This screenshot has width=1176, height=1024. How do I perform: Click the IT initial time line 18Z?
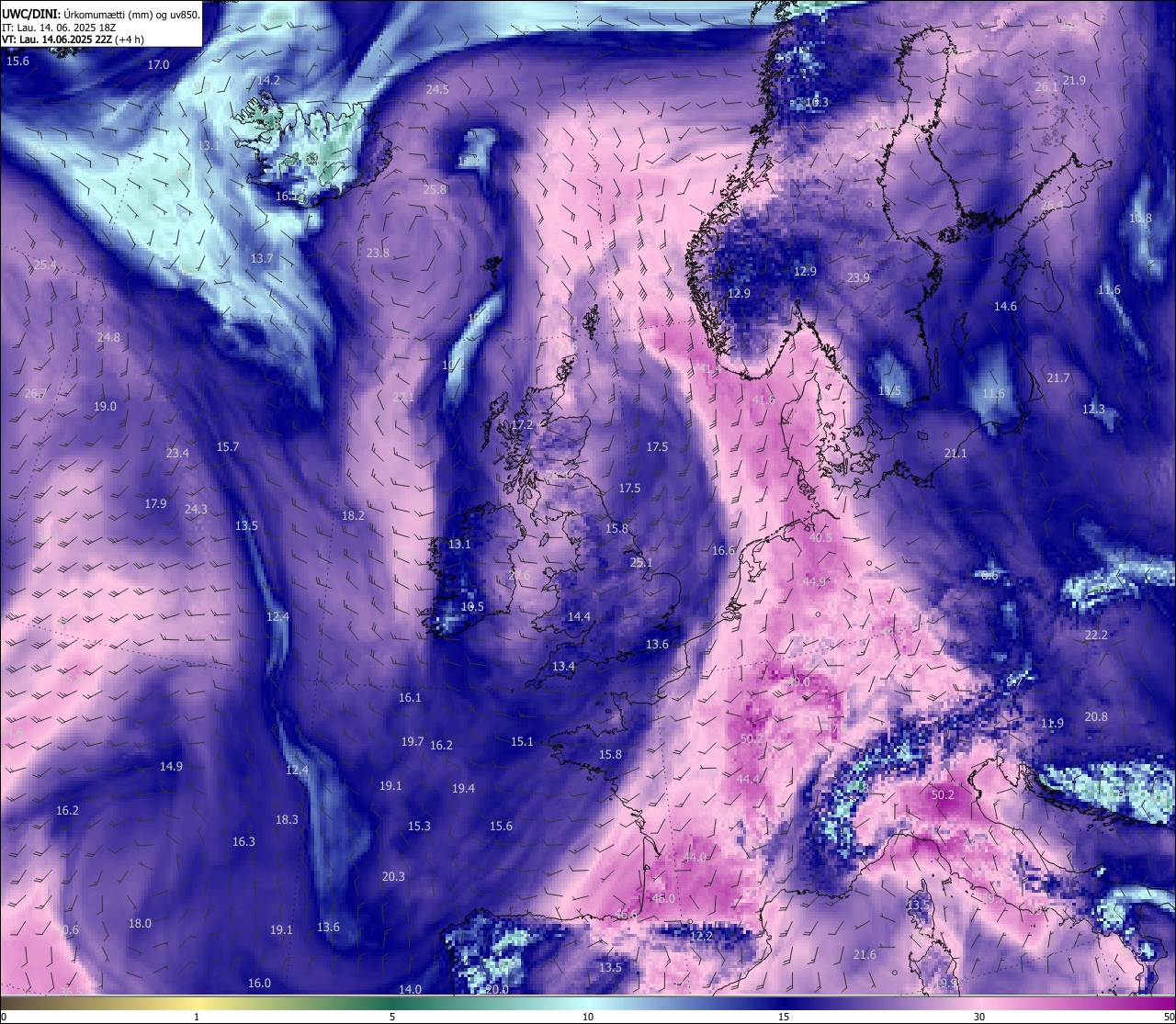click(58, 27)
